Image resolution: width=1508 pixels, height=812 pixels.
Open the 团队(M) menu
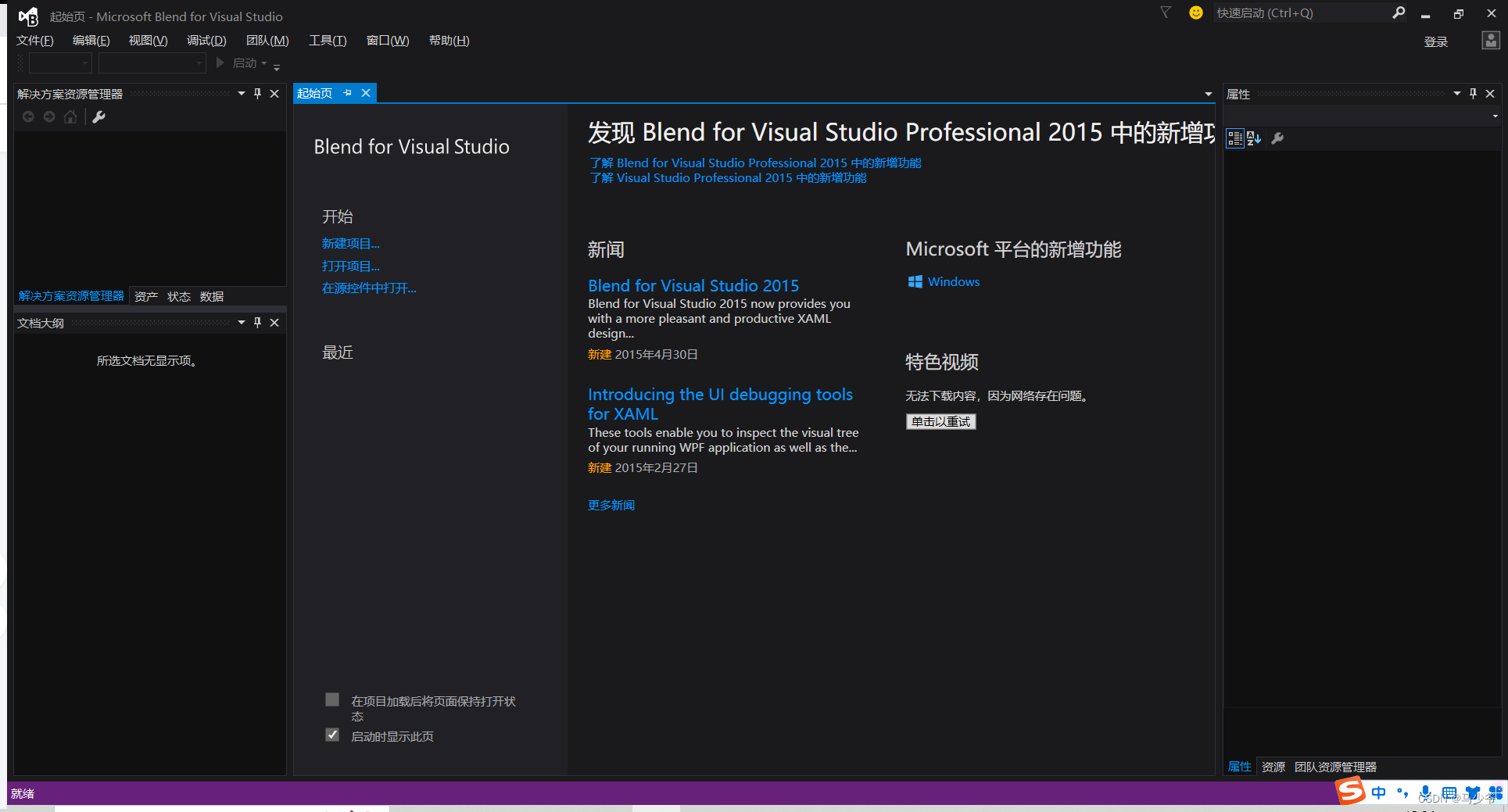pos(267,41)
